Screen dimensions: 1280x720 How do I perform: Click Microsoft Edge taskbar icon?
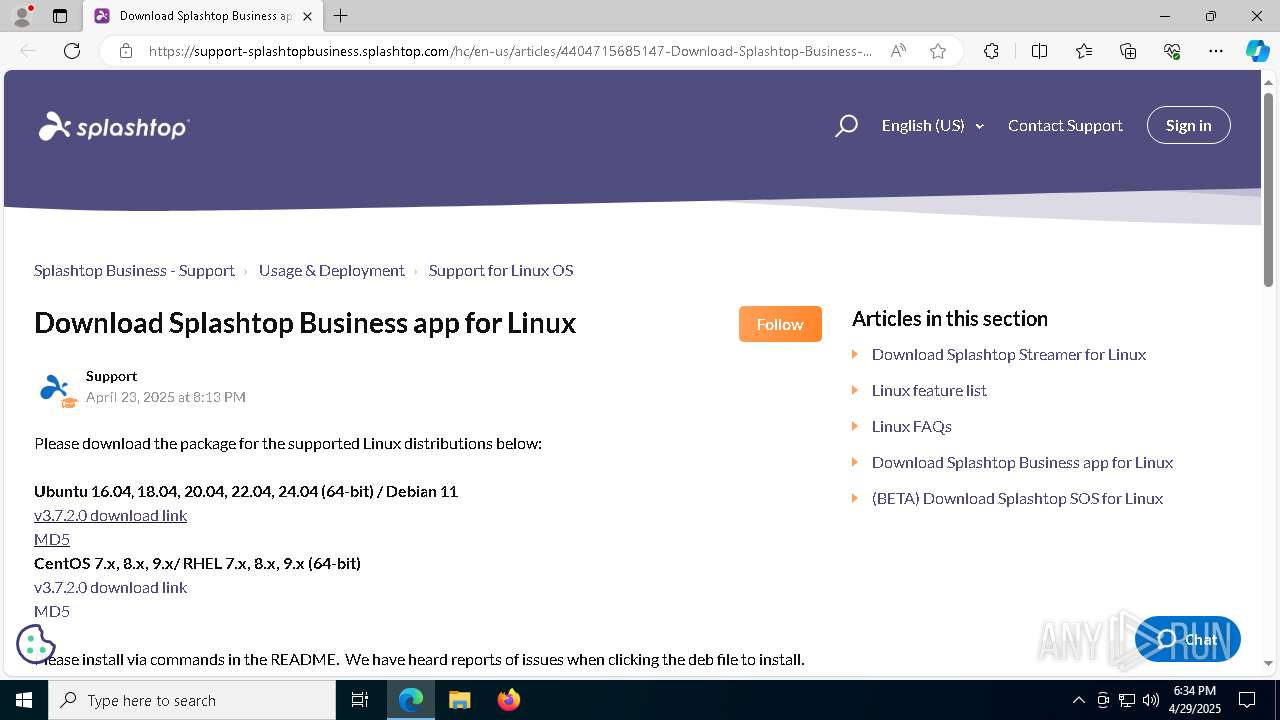[411, 700]
